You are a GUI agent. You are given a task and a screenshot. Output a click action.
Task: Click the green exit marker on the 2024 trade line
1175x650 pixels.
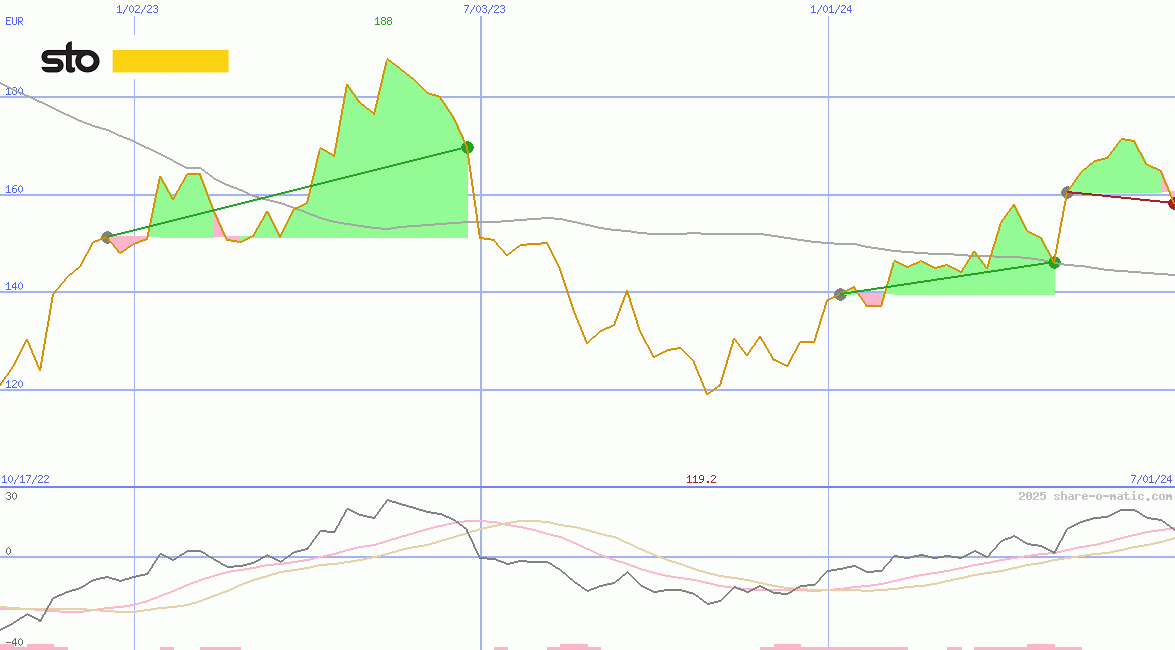click(1054, 262)
